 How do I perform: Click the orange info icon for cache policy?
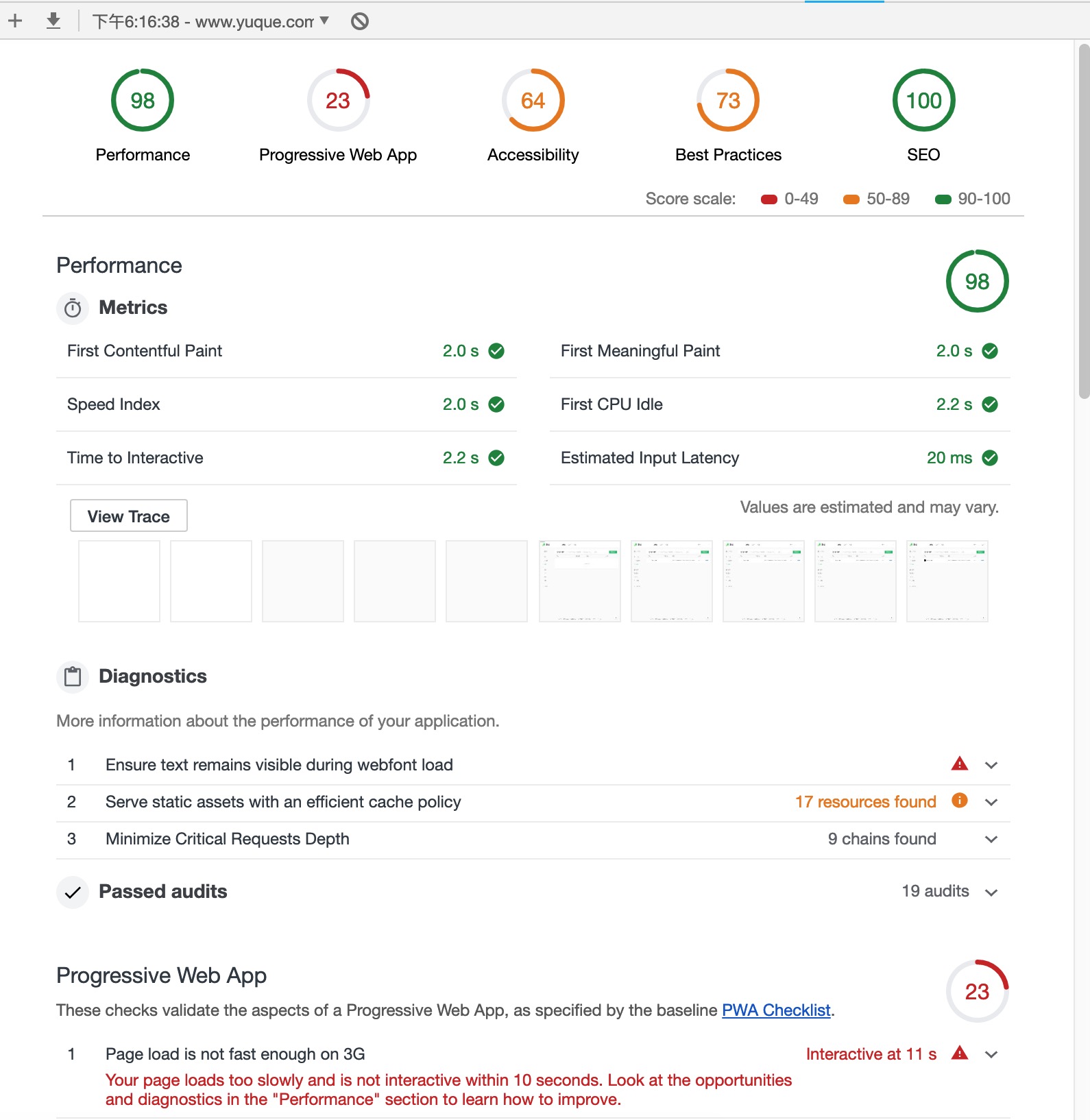[959, 801]
